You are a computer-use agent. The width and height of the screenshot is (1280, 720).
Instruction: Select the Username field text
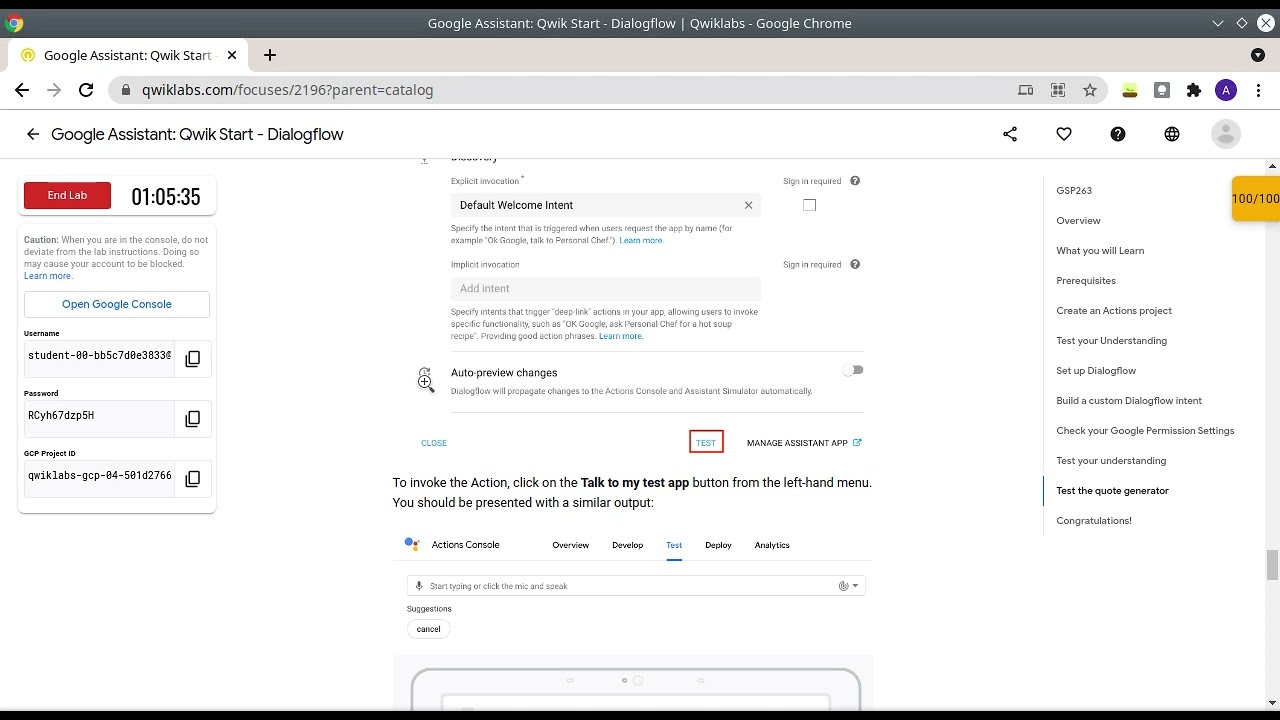[x=99, y=356]
